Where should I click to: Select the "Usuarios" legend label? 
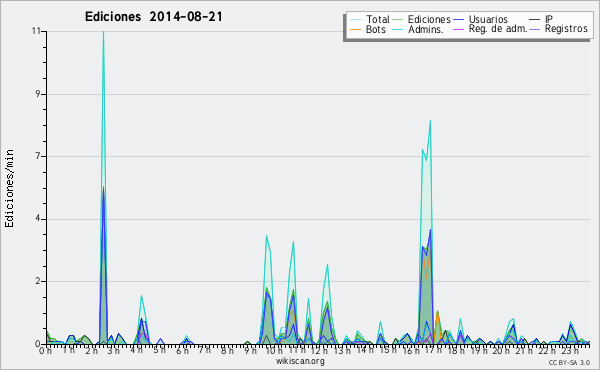coord(488,19)
